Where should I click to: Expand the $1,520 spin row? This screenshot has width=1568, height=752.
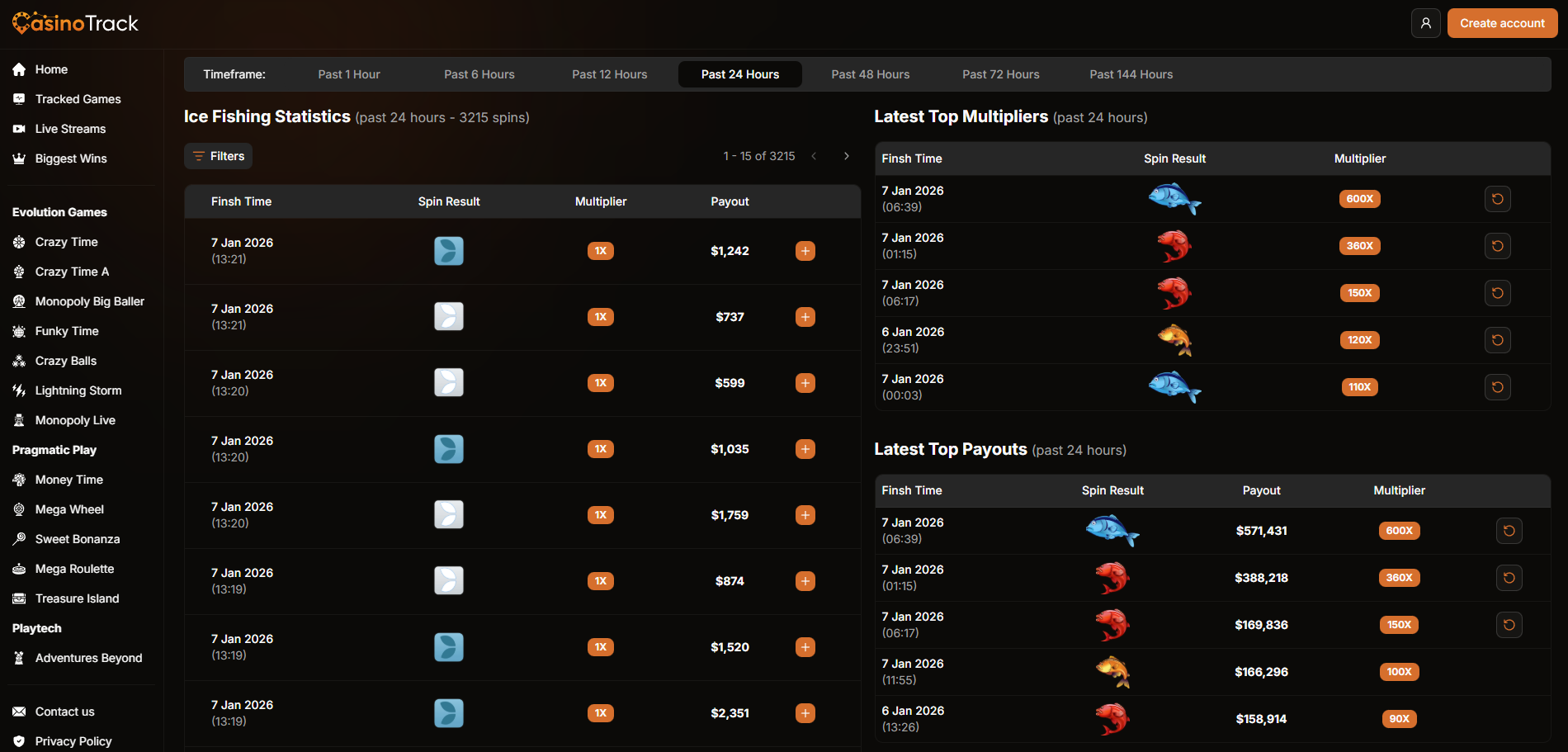pyautogui.click(x=805, y=647)
